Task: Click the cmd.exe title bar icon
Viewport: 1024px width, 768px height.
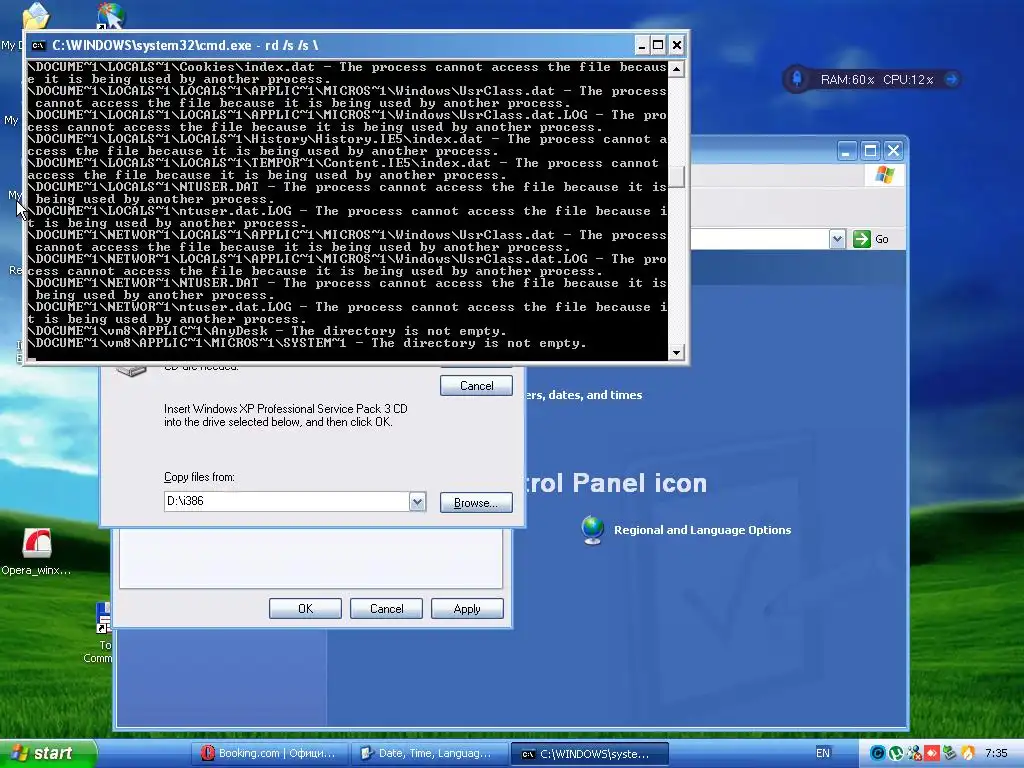Action: [x=39, y=45]
